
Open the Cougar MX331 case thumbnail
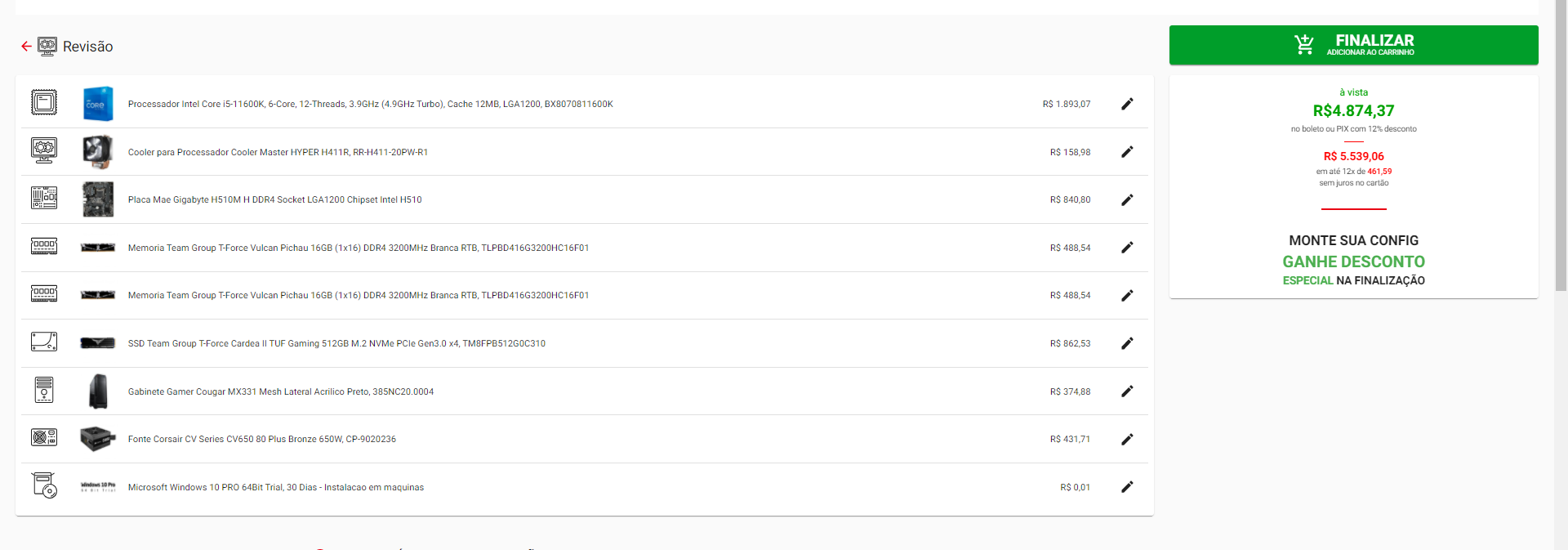[98, 391]
